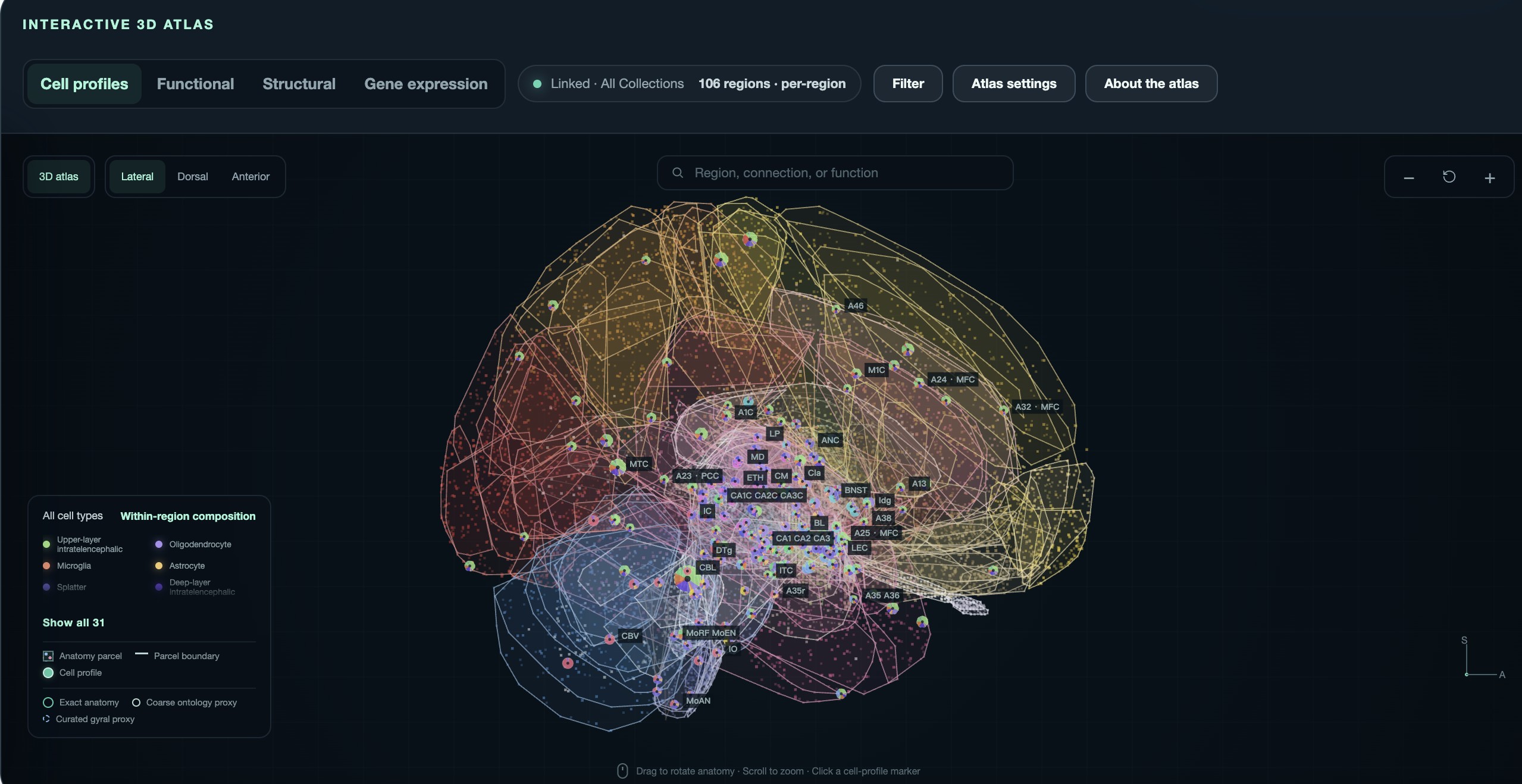This screenshot has width=1522, height=784.
Task: Switch to the Gene expression tab
Action: 426,84
